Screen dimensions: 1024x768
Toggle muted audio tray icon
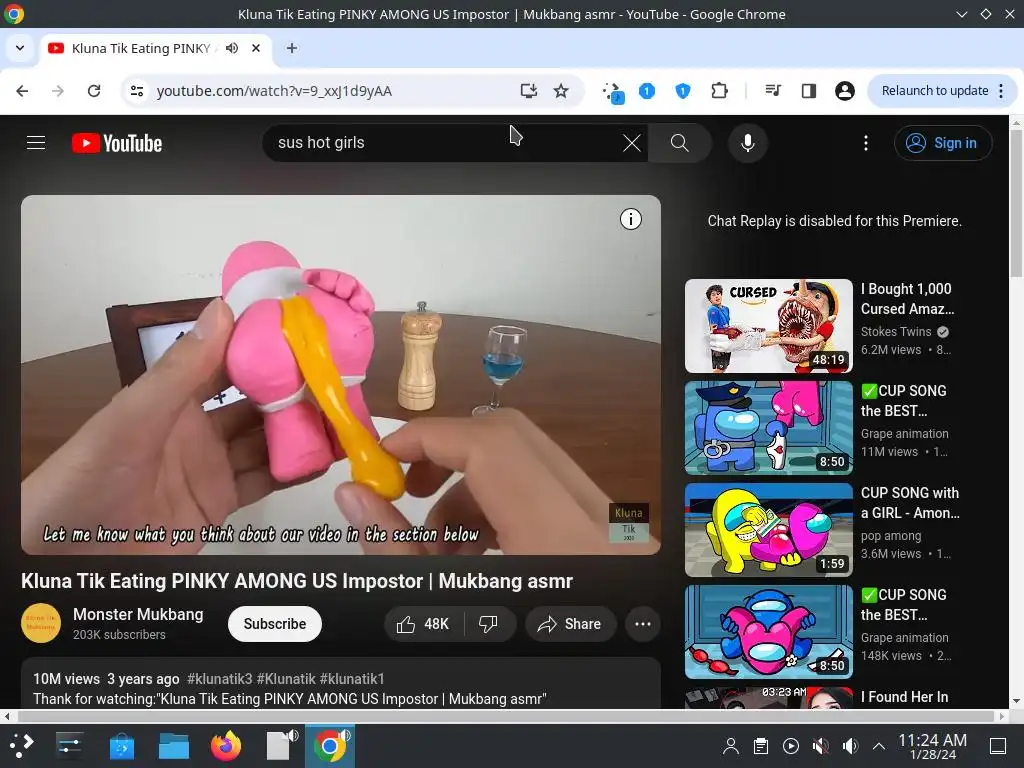click(x=820, y=746)
